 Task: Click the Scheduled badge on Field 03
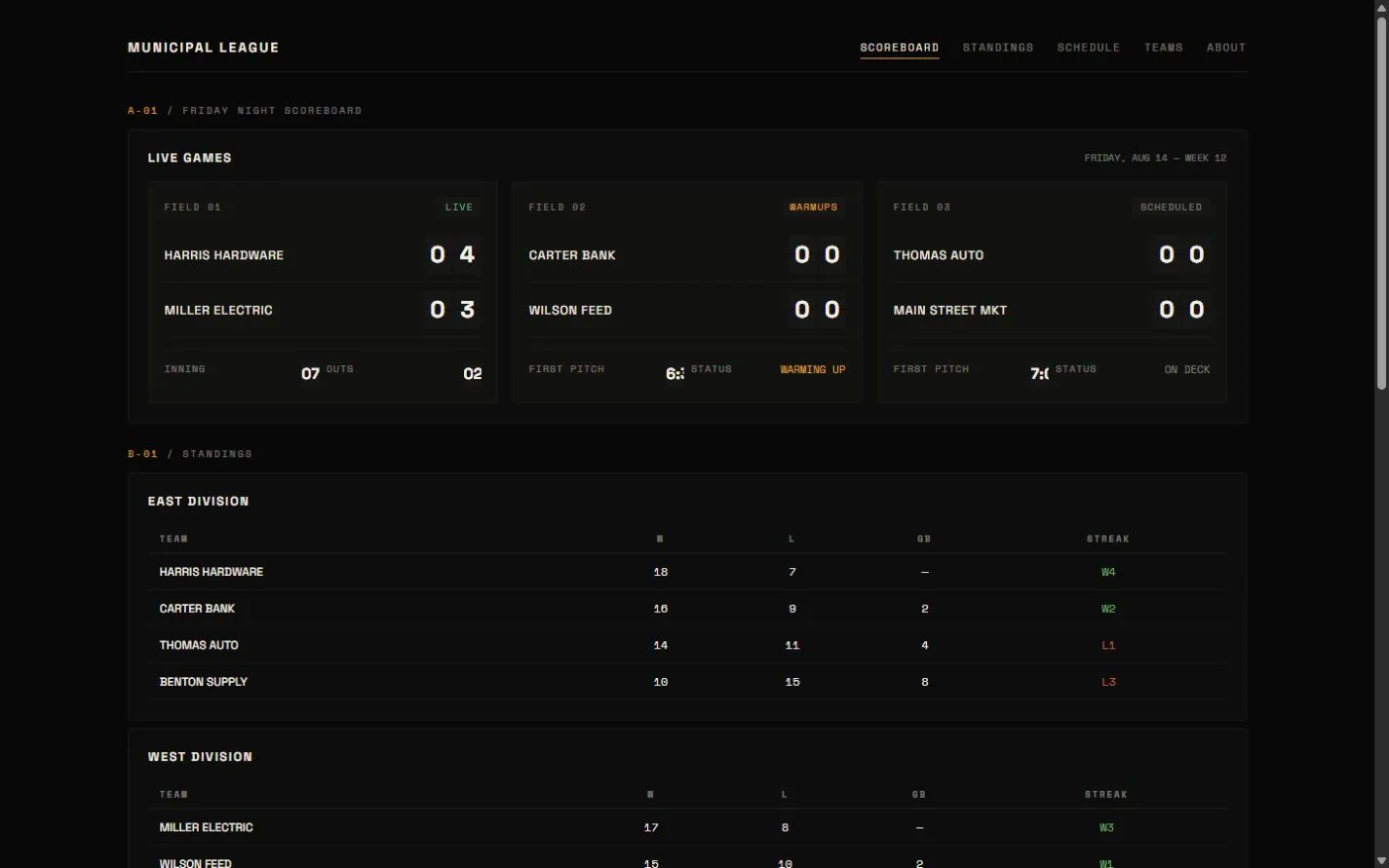(1171, 208)
